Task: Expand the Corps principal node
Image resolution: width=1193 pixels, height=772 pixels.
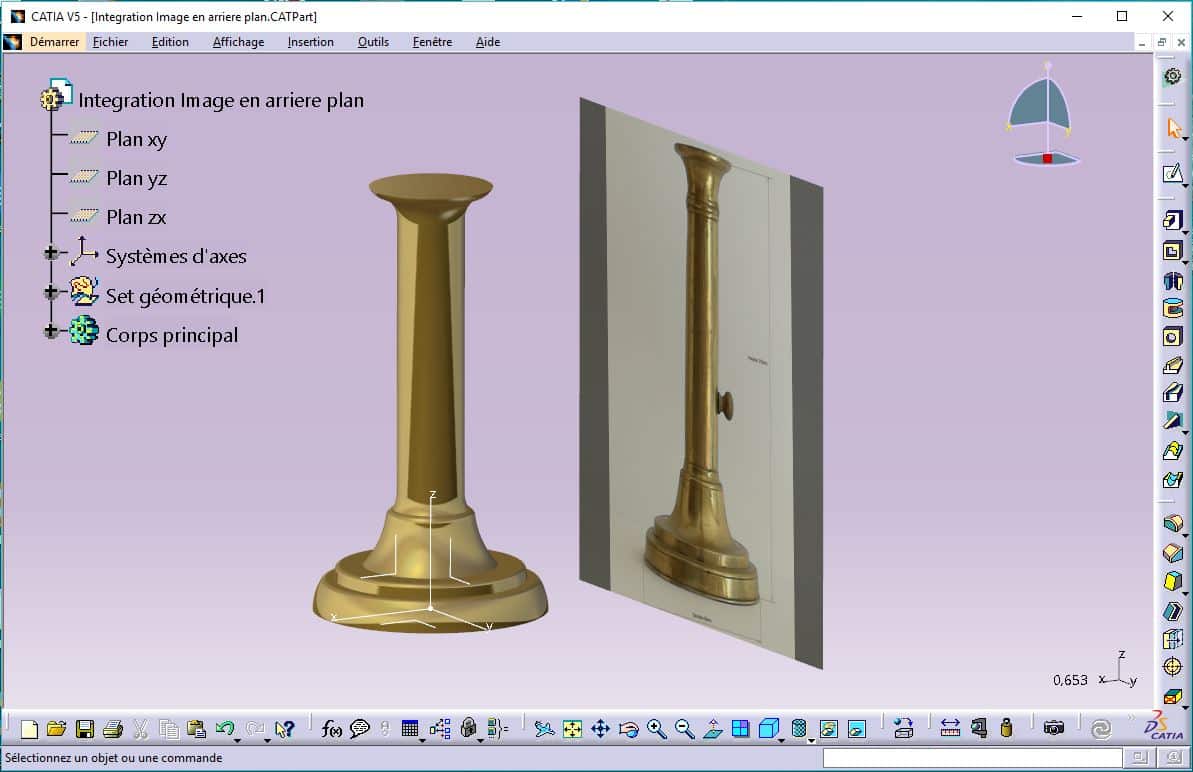Action: point(50,331)
